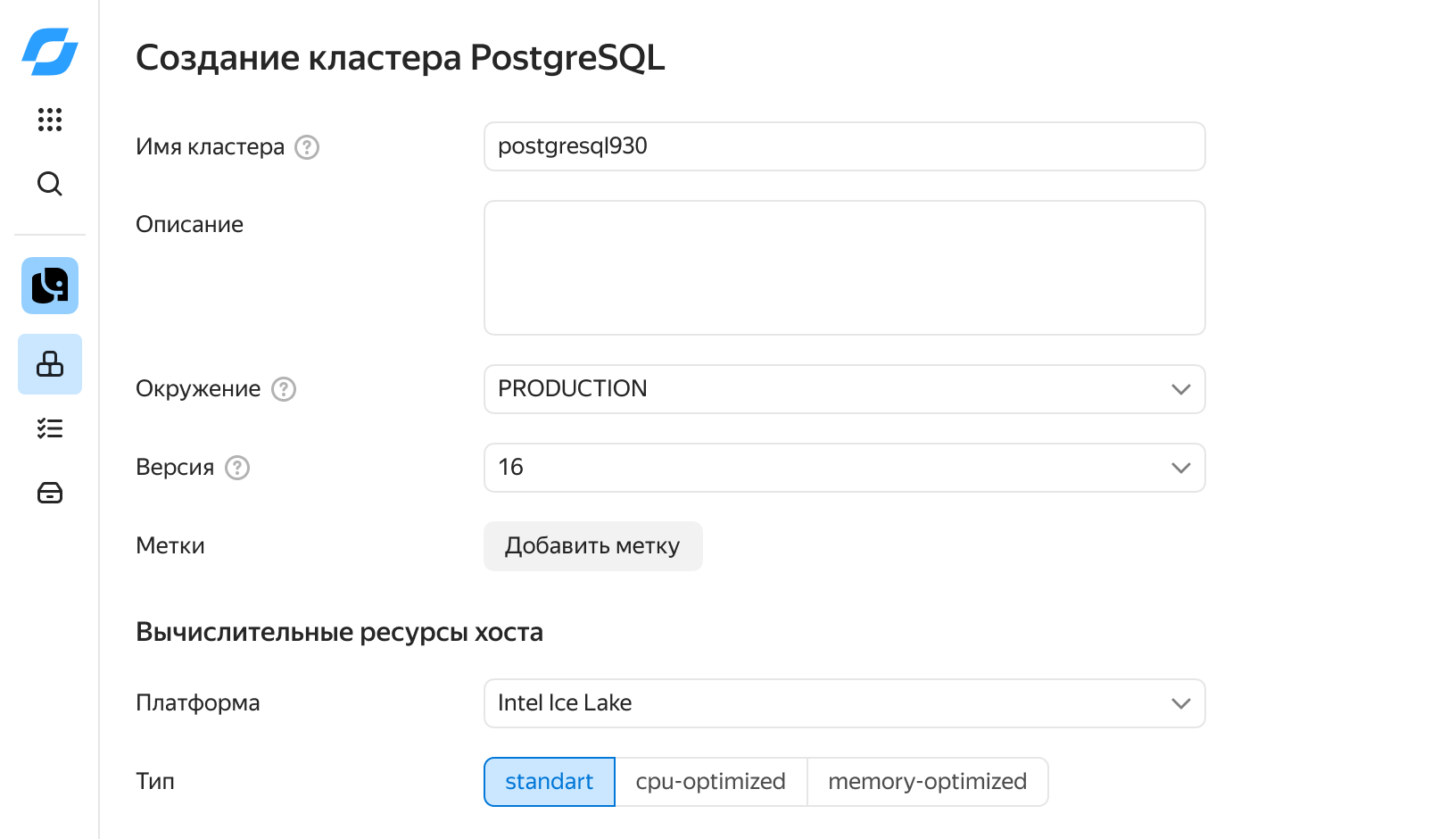This screenshot has width=1456, height=839.
Task: Click the backups storage icon in sidebar
Action: (x=50, y=493)
